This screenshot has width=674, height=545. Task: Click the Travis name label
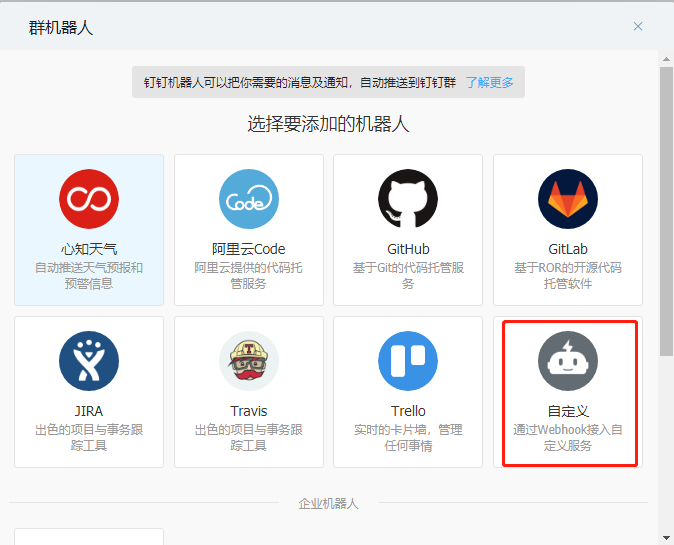[x=249, y=411]
